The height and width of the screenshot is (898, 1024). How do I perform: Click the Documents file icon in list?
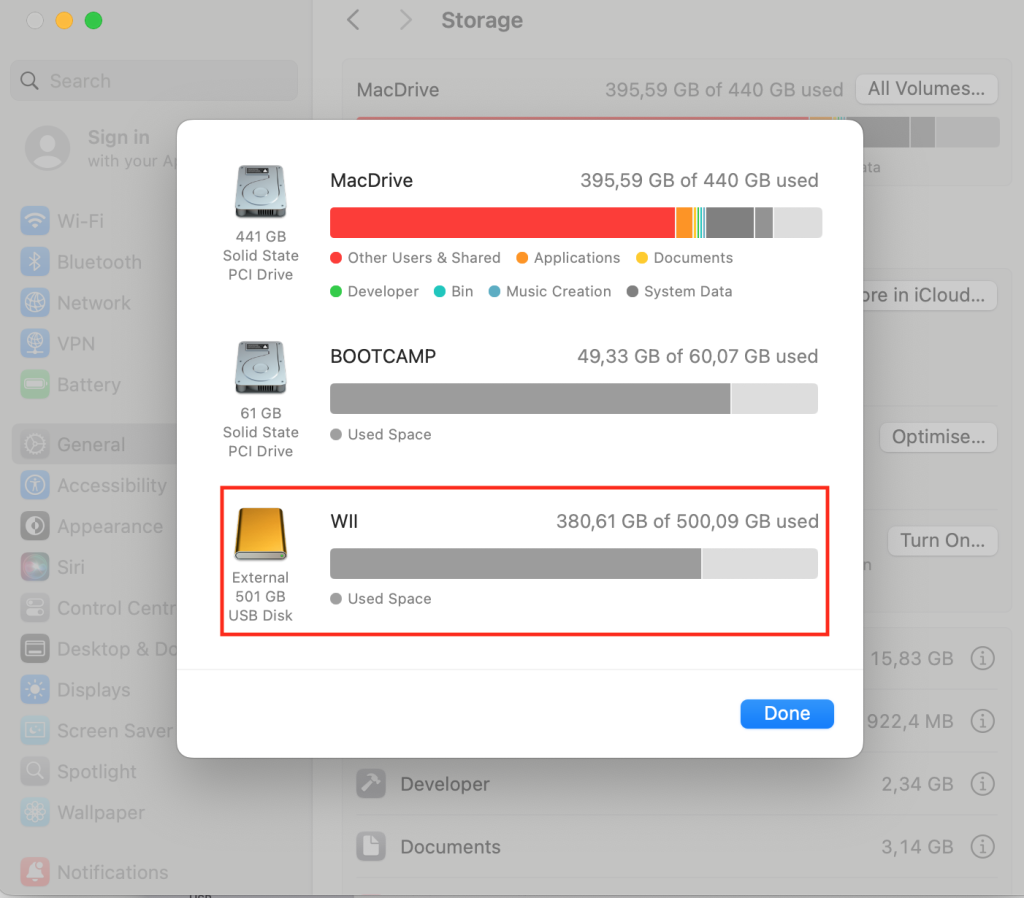point(371,846)
